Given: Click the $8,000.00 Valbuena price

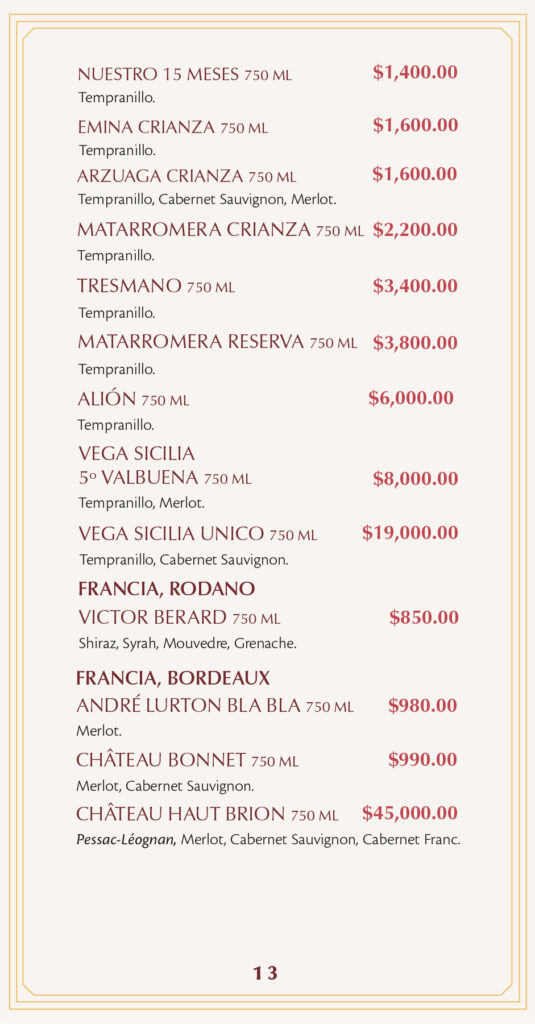Looking at the screenshot, I should (415, 479).
